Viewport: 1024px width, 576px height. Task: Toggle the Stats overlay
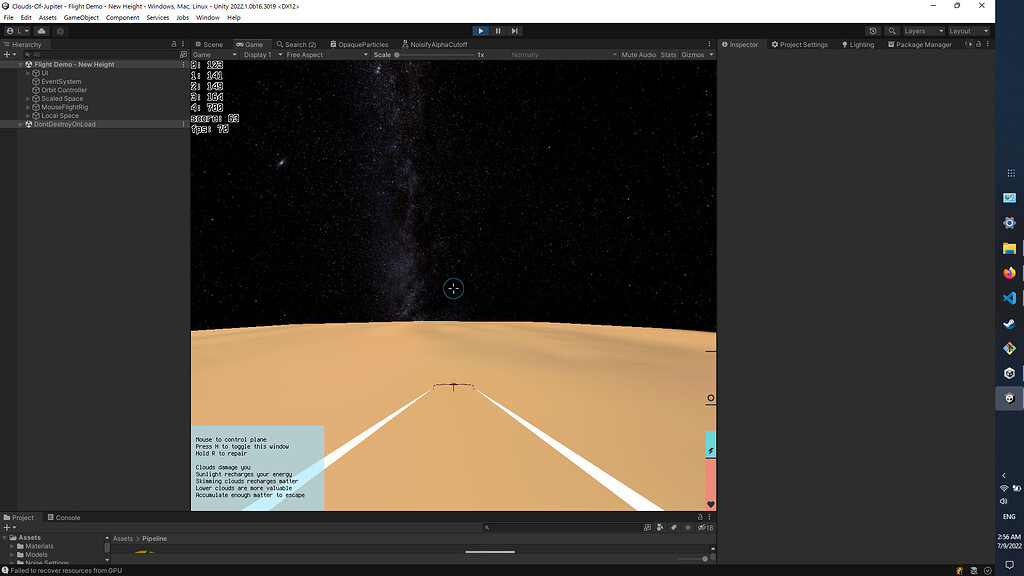click(x=668, y=55)
